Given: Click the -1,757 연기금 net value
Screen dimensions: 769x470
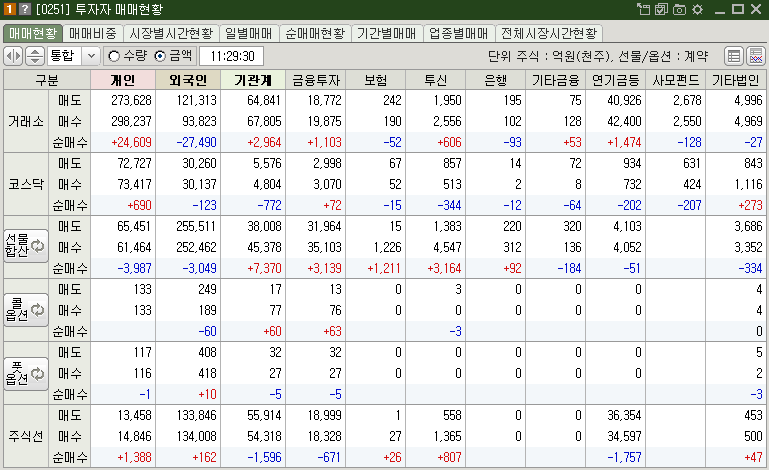Looking at the screenshot, I should tap(624, 458).
